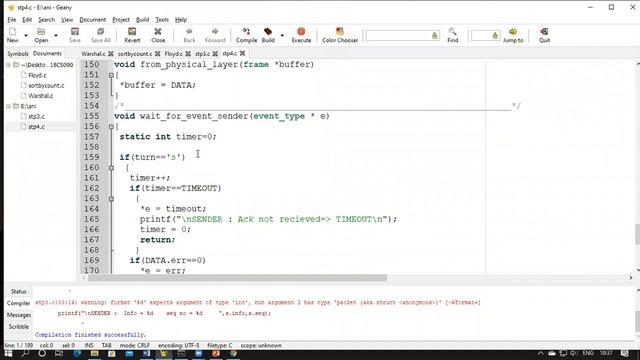Screen dimensions: 640x360
Task: Close the Floyd.c tab with its X
Action: (188, 53)
